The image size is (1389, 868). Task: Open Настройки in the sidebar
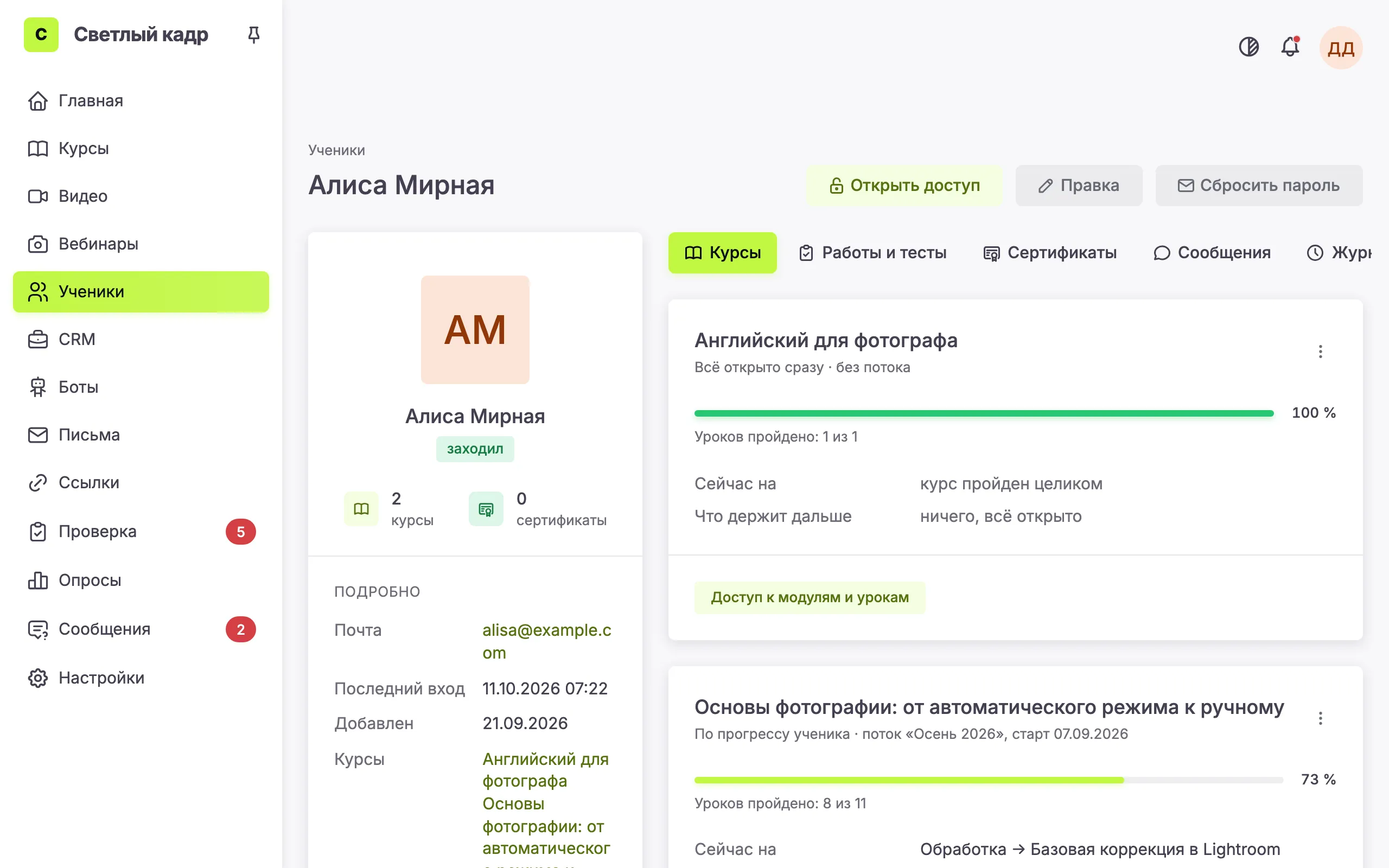pyautogui.click(x=141, y=678)
